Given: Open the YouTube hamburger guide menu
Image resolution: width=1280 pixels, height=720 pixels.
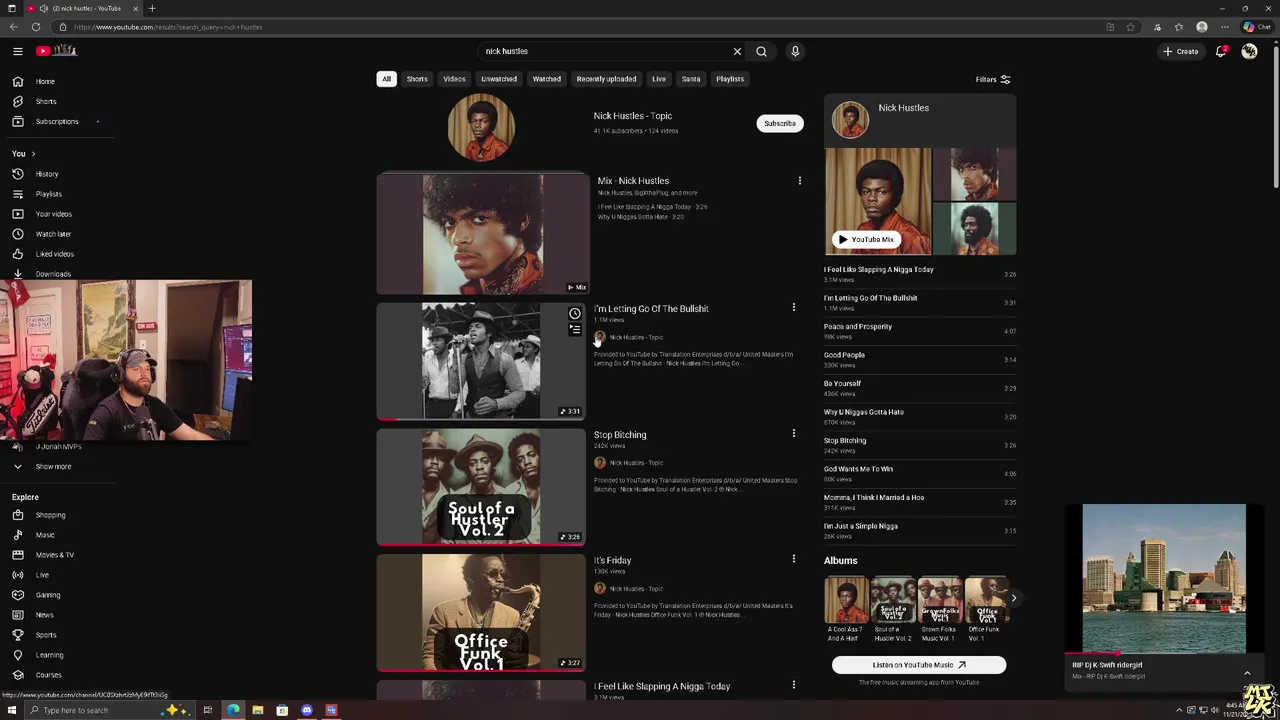Looking at the screenshot, I should click(x=17, y=51).
